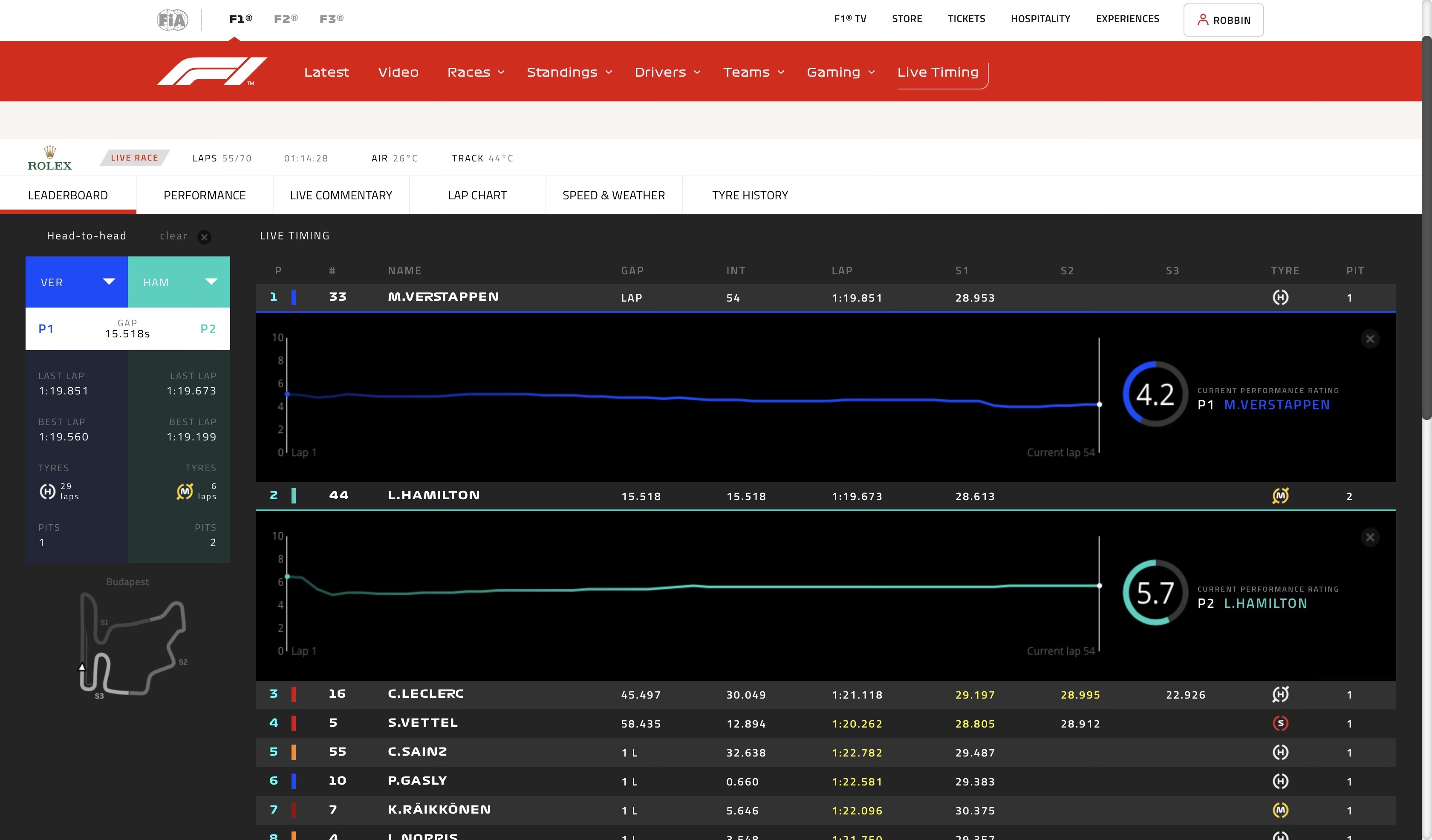The width and height of the screenshot is (1432, 840).
Task: Open the Live Commentary tab
Action: tap(341, 196)
